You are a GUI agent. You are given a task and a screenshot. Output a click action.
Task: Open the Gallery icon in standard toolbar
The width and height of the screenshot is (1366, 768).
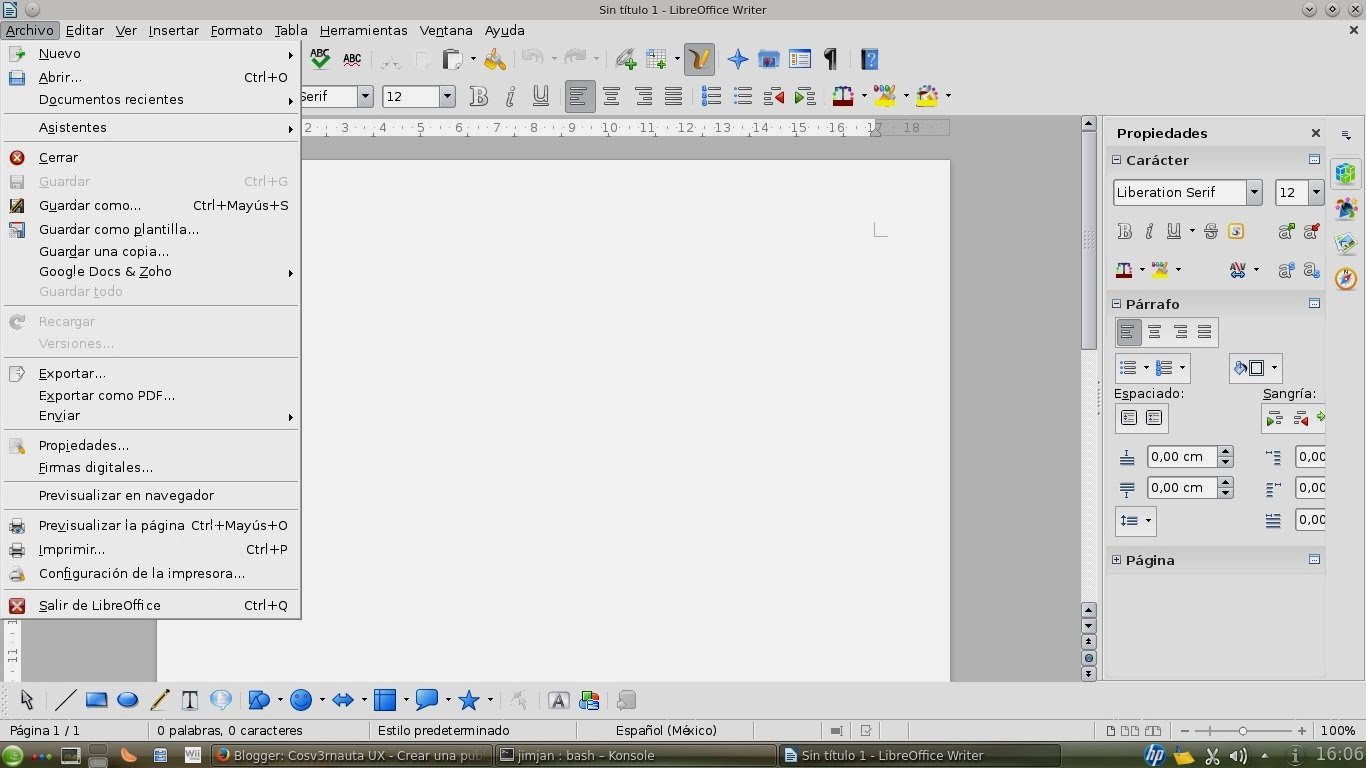click(x=768, y=59)
